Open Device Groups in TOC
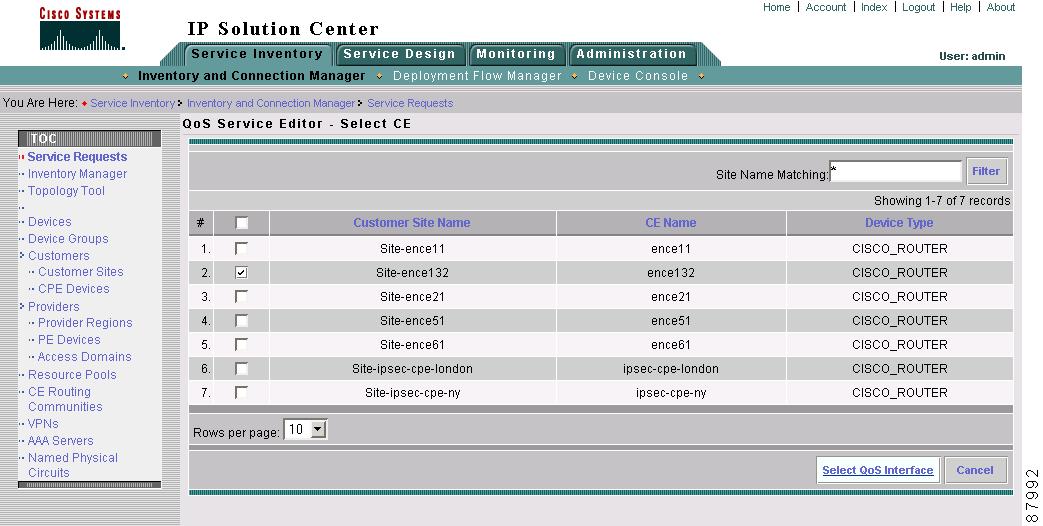This screenshot has height=526, width=1043. (x=68, y=239)
